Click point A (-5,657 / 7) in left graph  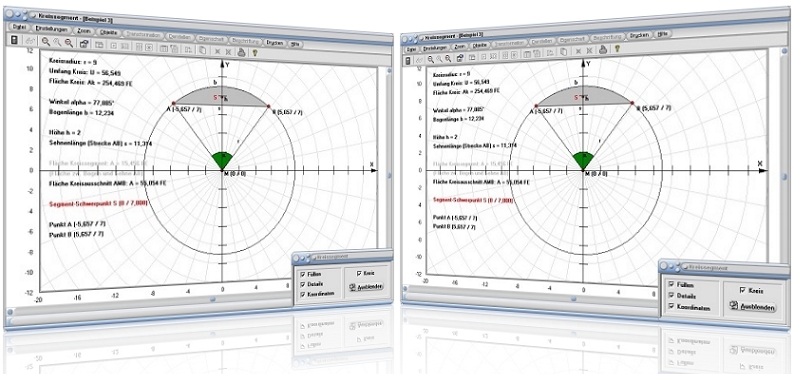[174, 103]
